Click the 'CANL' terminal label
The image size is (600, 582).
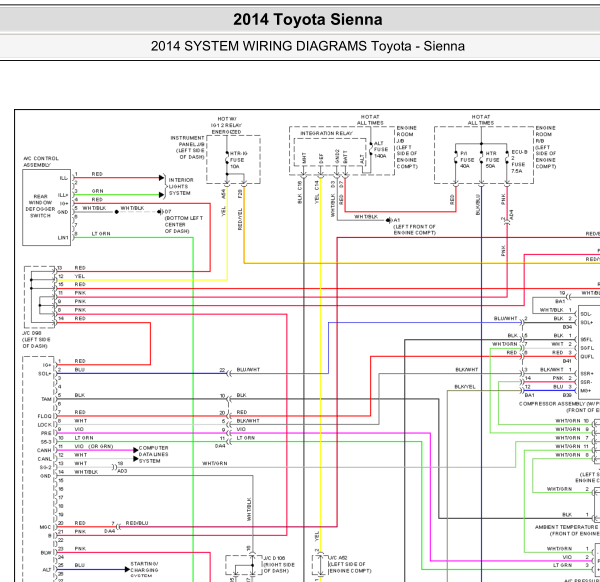[44, 459]
